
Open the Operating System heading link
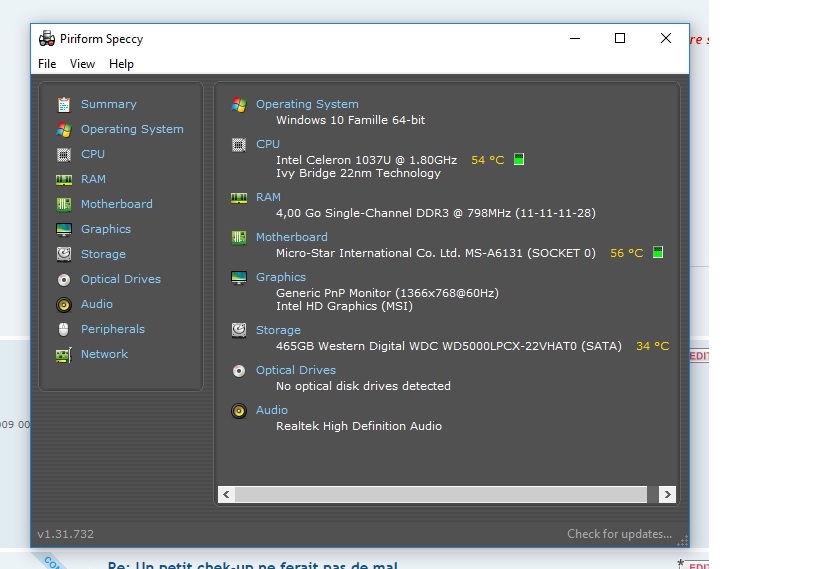coord(307,104)
